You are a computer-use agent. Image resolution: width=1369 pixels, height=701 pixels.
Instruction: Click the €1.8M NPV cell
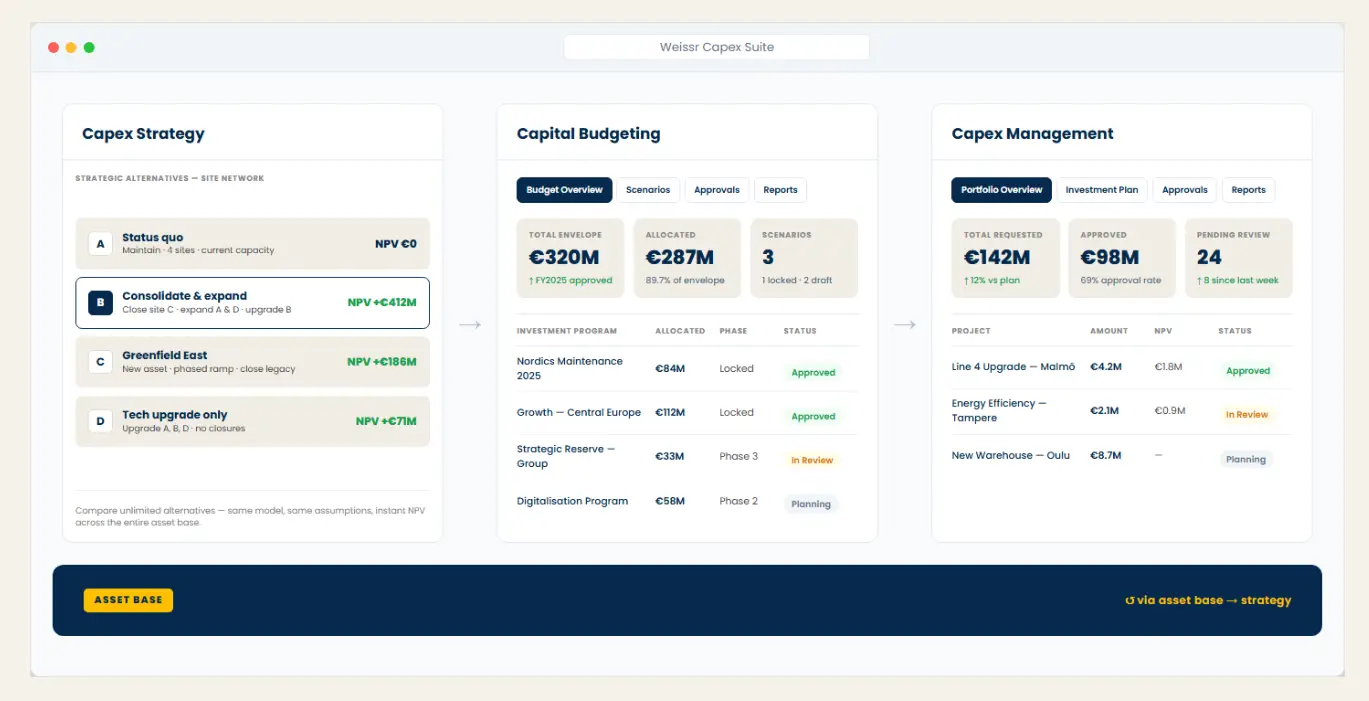pos(1168,367)
